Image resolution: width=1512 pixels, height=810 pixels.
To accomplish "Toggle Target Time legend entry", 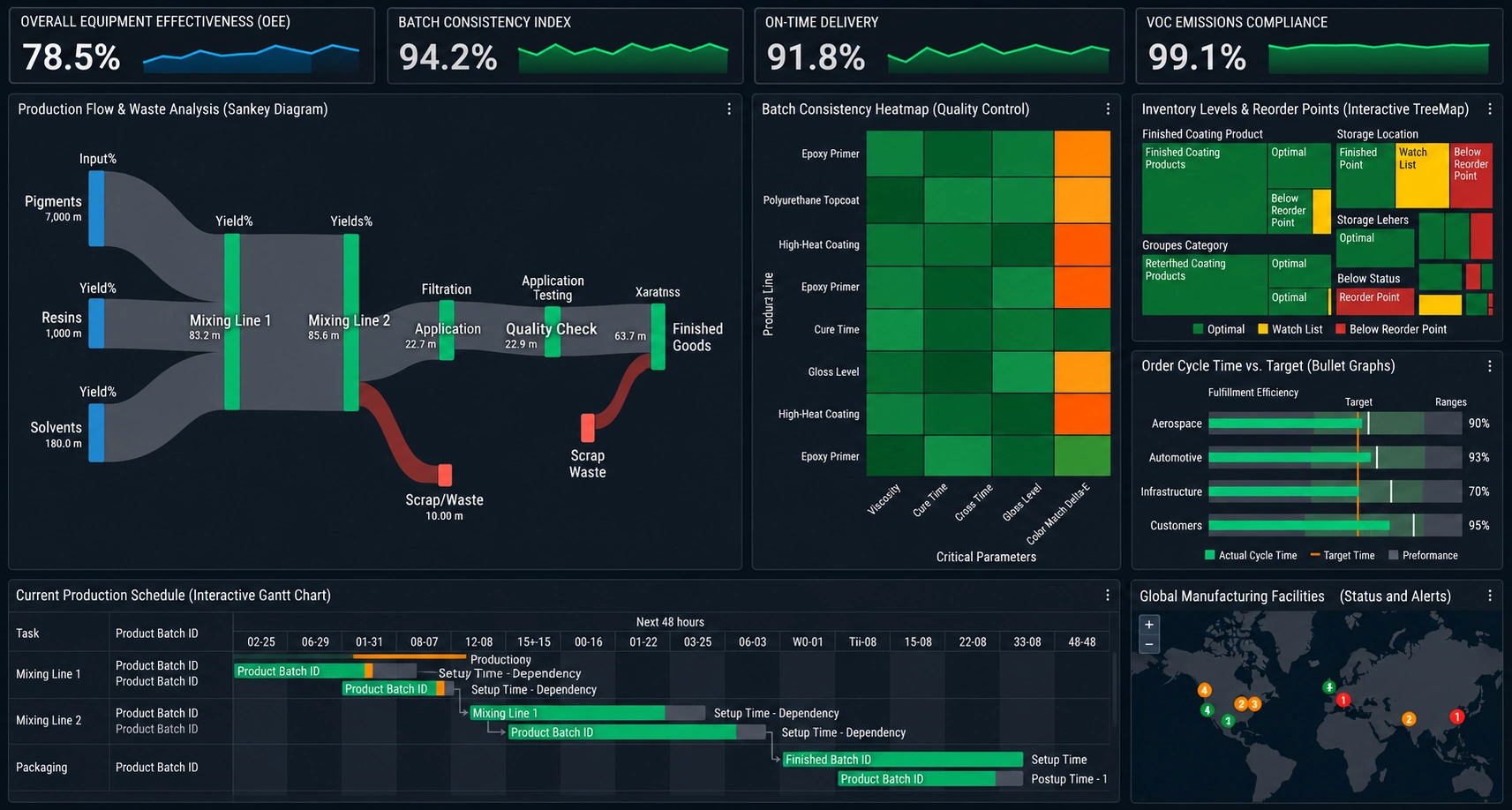I will click(1343, 555).
